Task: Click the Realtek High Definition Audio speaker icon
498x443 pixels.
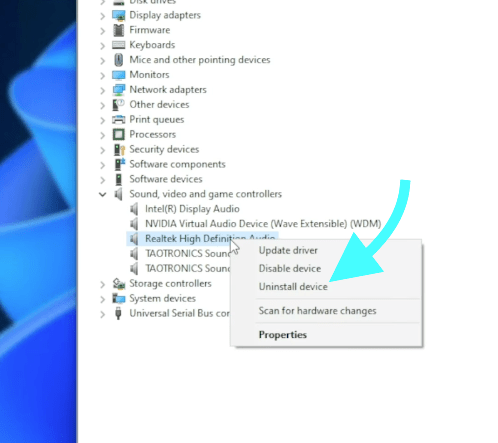Action: point(134,239)
